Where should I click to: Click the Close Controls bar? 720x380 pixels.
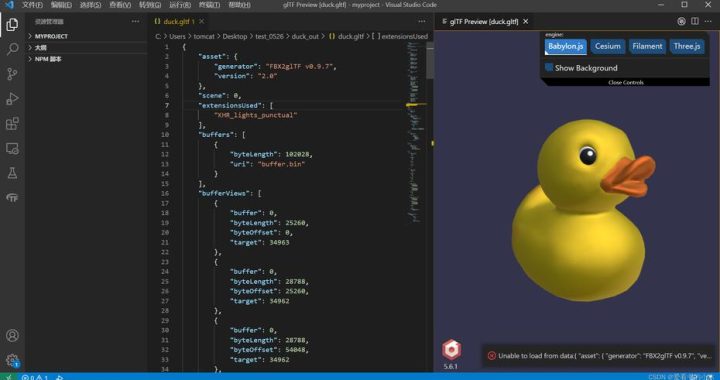click(x=625, y=83)
